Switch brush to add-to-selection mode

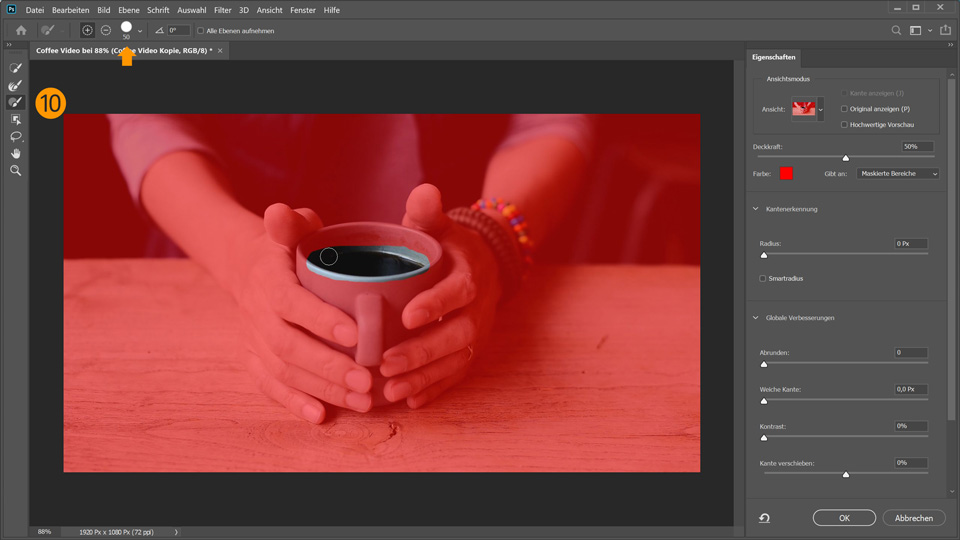coord(87,30)
